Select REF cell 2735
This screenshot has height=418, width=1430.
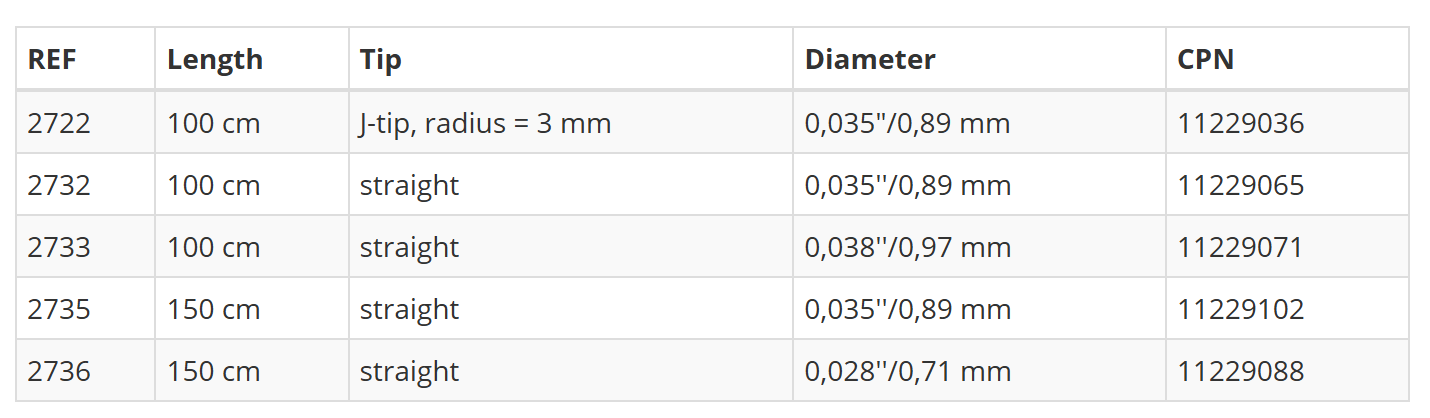coord(59,310)
